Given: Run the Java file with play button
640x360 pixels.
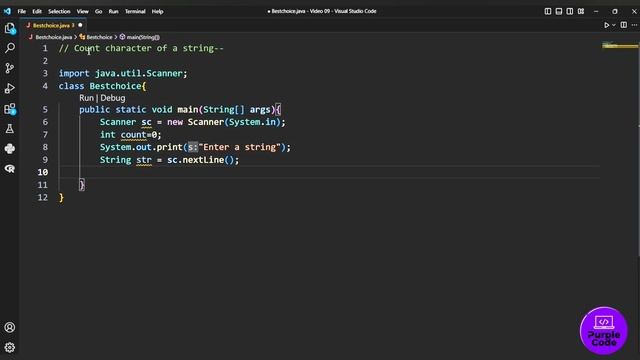Looking at the screenshot, I should [607, 25].
